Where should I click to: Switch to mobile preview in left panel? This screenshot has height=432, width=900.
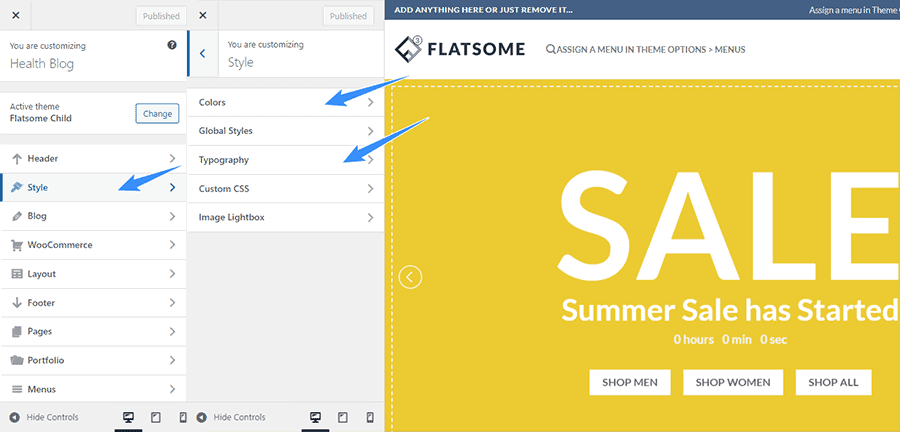click(182, 417)
